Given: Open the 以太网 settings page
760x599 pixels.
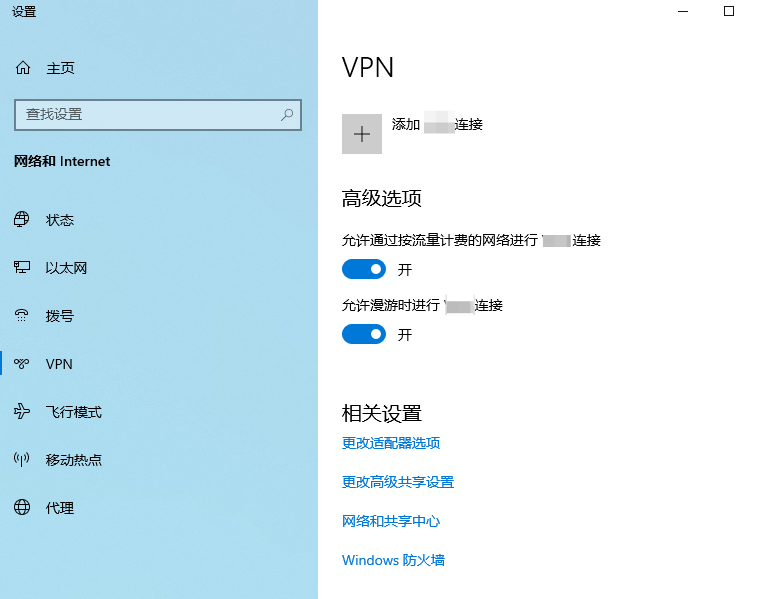Looking at the screenshot, I should pos(66,268).
